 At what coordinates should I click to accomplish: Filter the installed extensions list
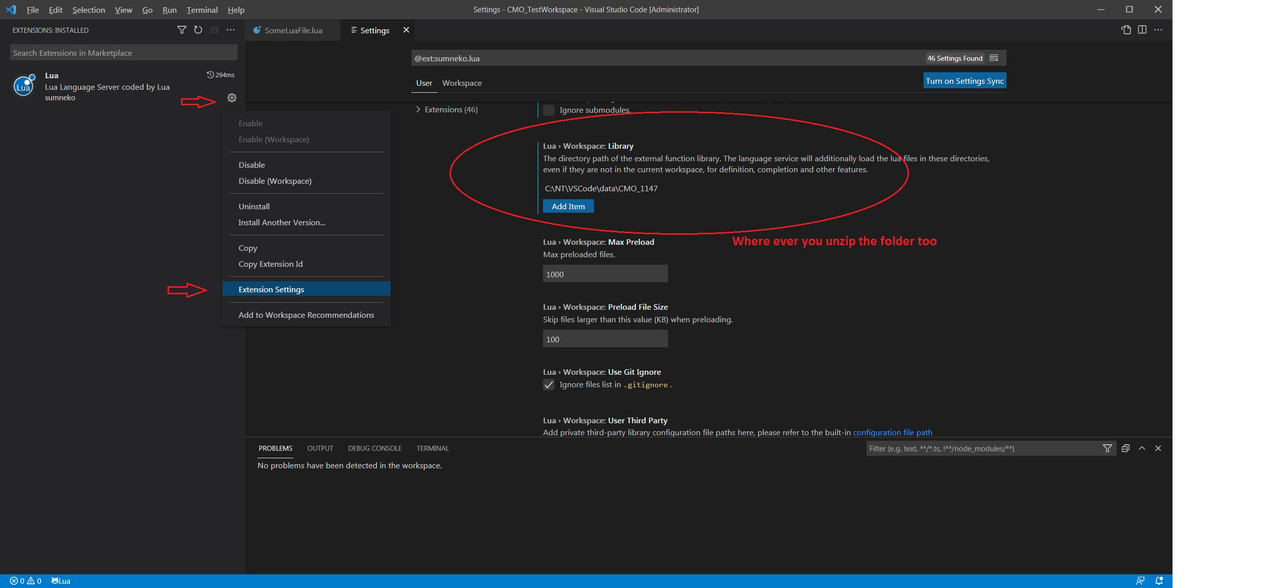181,30
